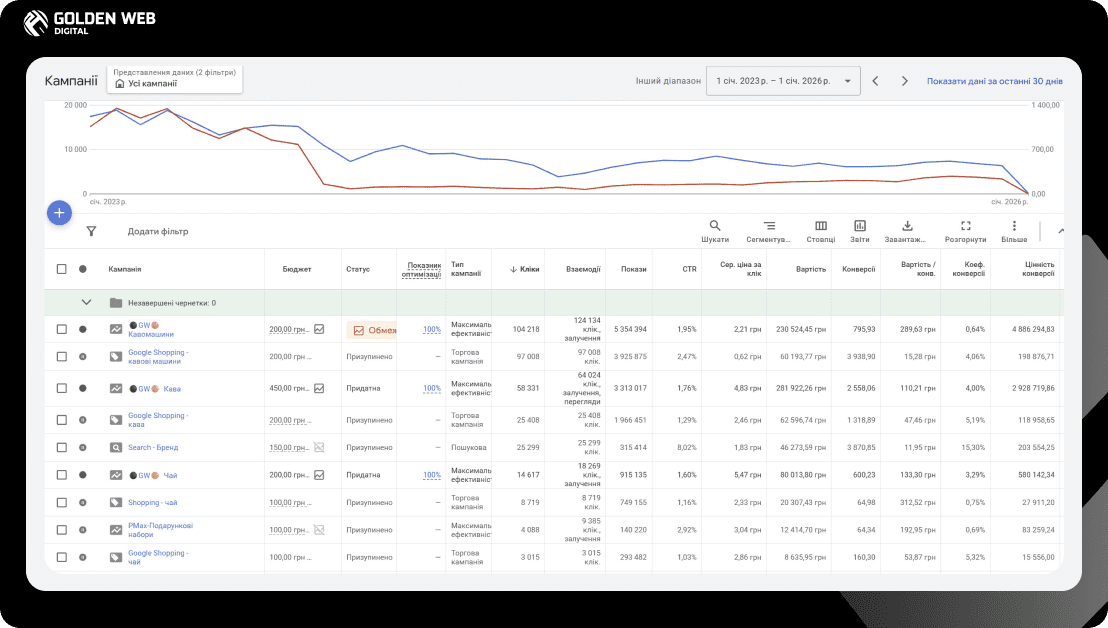Open the date range dropdown 1 січ. 2023

click(x=785, y=81)
